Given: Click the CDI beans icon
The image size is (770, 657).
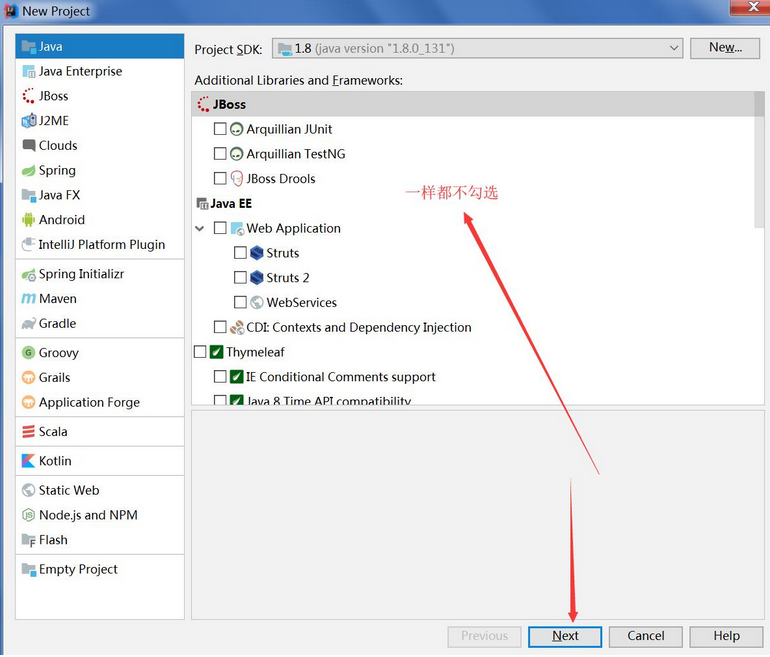Looking at the screenshot, I should (x=237, y=328).
